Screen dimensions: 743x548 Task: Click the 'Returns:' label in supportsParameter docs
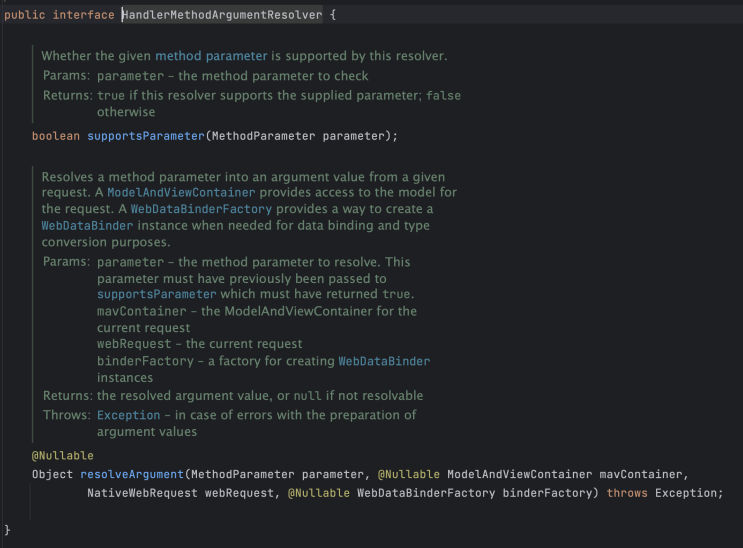(68, 96)
